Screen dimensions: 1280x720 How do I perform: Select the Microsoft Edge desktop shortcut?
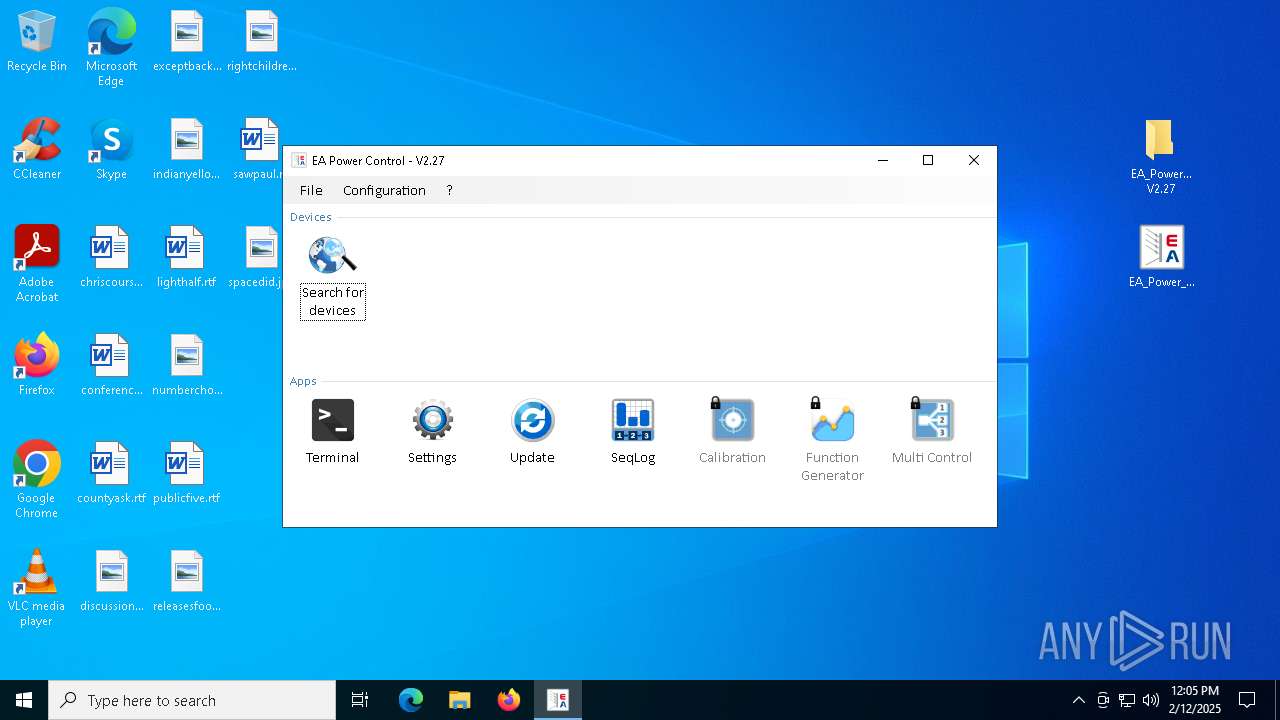pyautogui.click(x=111, y=48)
